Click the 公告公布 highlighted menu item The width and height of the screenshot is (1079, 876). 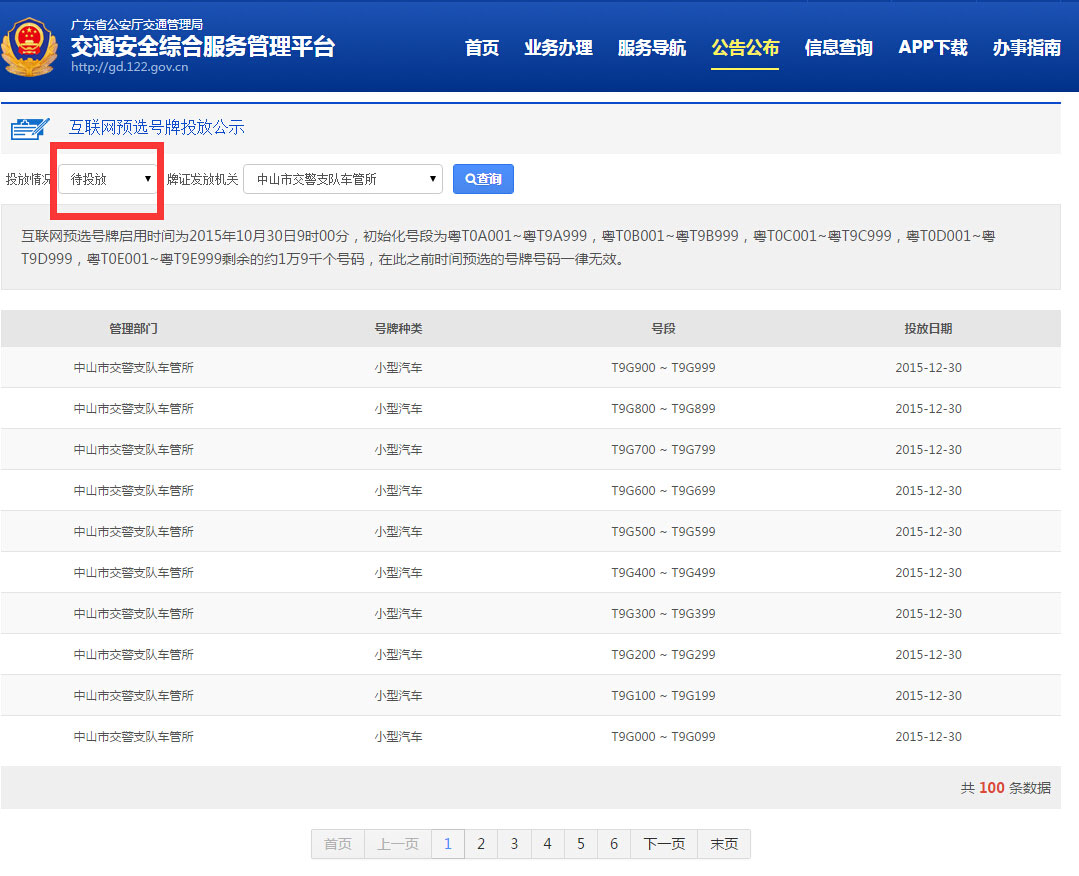745,47
